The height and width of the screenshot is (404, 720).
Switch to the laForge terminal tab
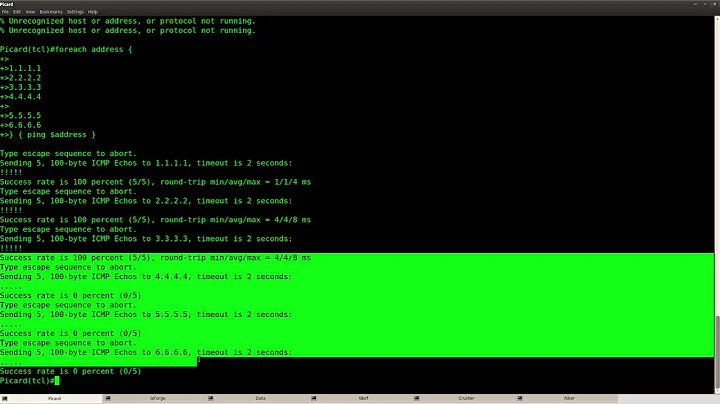click(154, 398)
